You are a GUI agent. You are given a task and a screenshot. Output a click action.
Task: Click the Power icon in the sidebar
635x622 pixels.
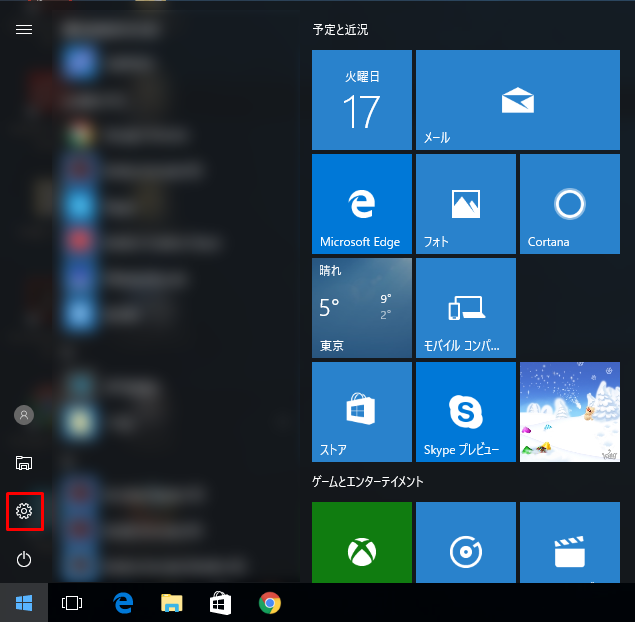(24, 559)
